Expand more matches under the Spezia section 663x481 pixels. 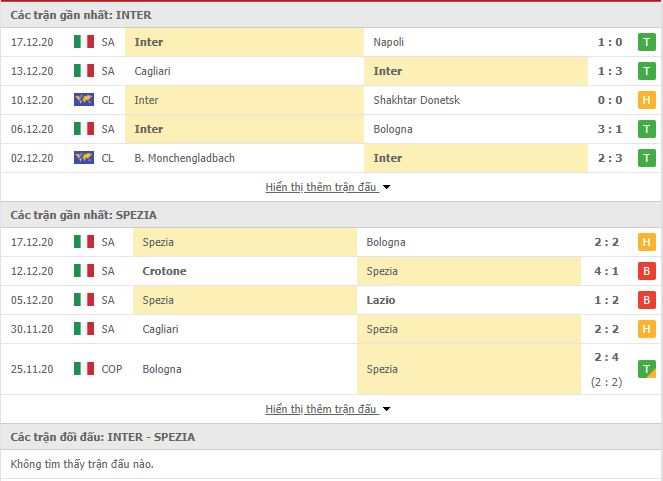coord(321,409)
